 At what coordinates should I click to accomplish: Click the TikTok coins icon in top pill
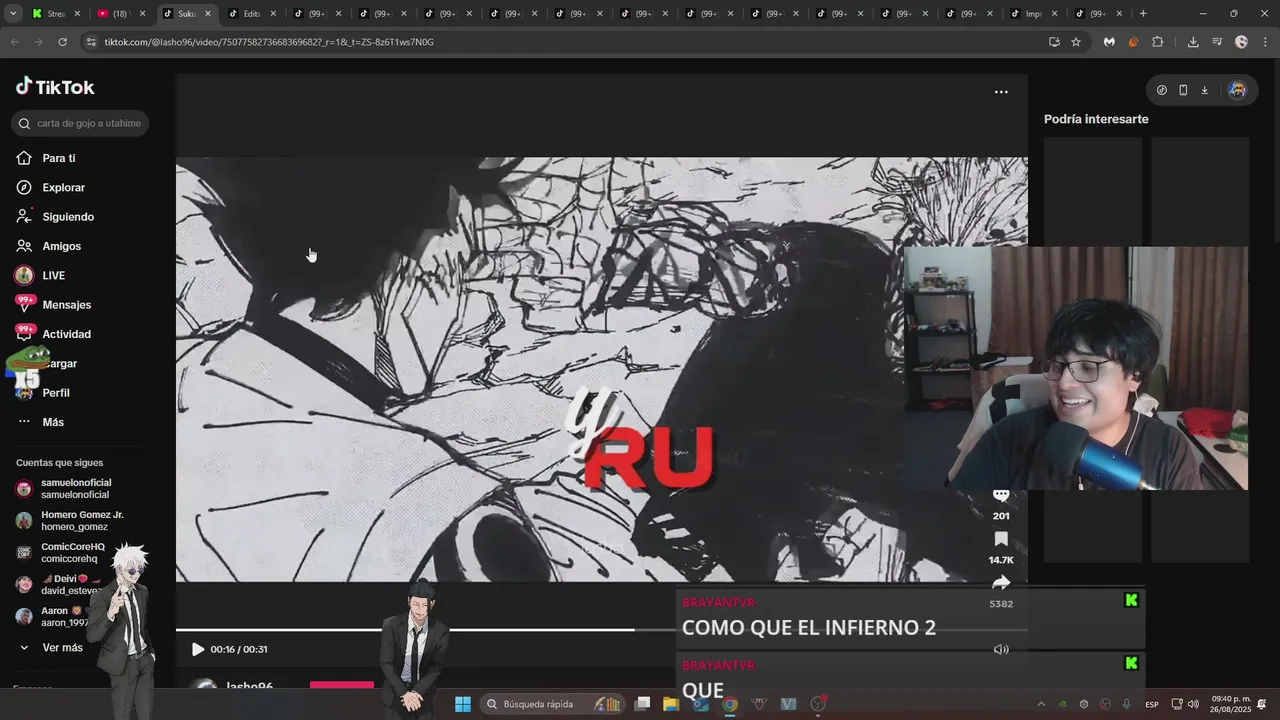1161,90
